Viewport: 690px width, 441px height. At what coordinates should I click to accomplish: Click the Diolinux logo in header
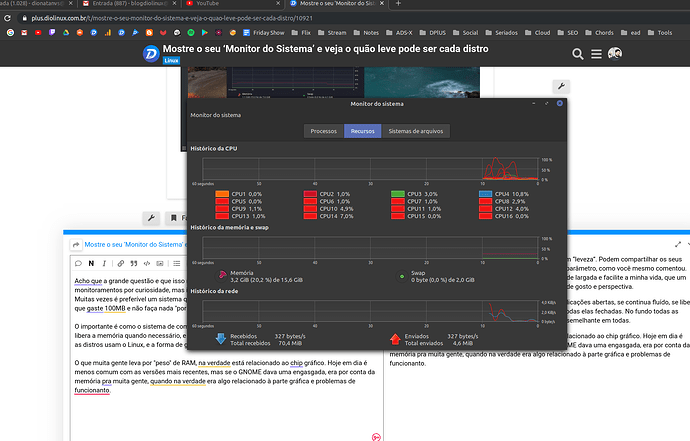click(151, 54)
